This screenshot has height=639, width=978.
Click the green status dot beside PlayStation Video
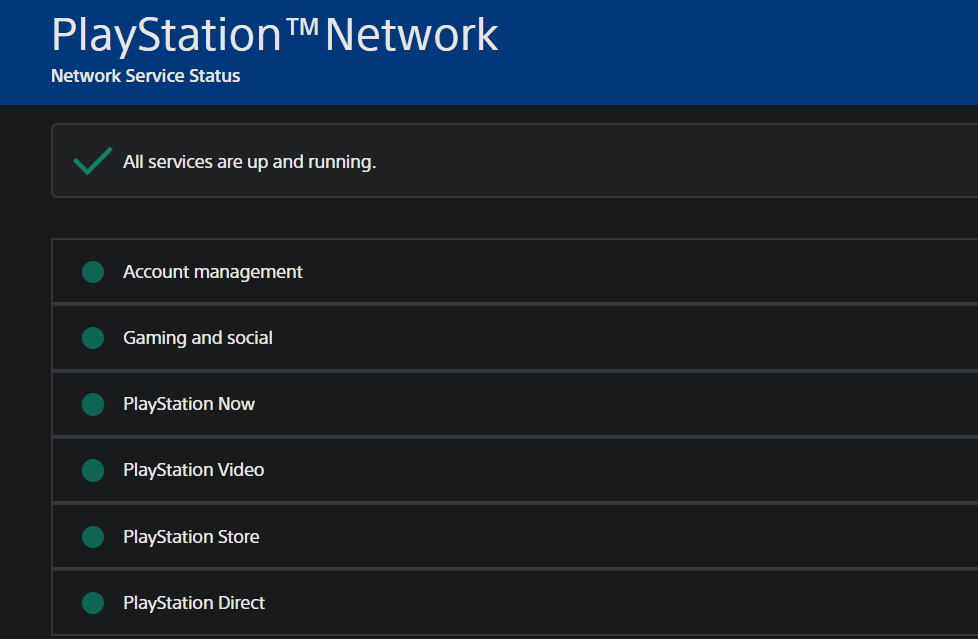(x=92, y=470)
